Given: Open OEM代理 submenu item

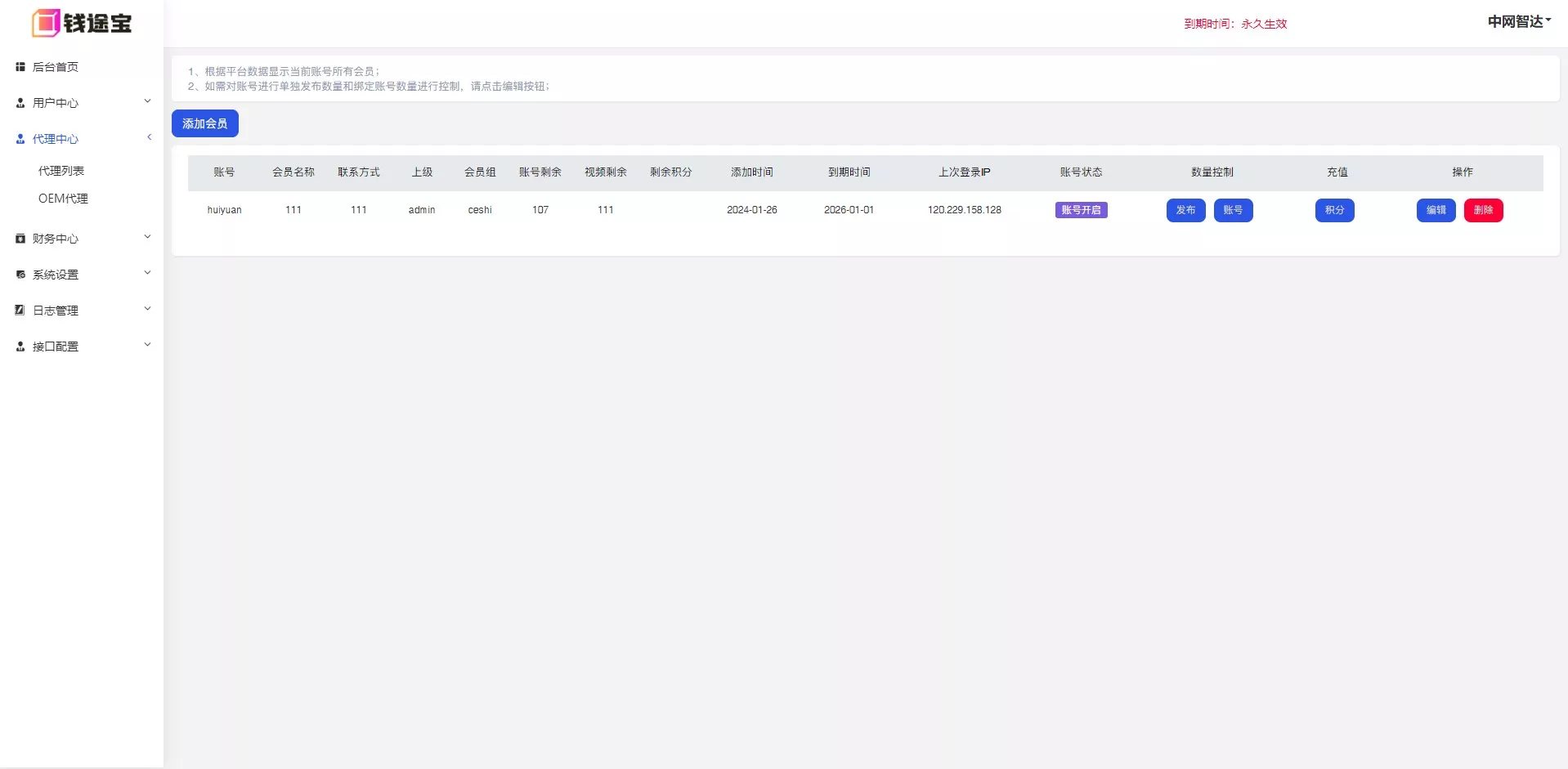Looking at the screenshot, I should click(x=63, y=199).
